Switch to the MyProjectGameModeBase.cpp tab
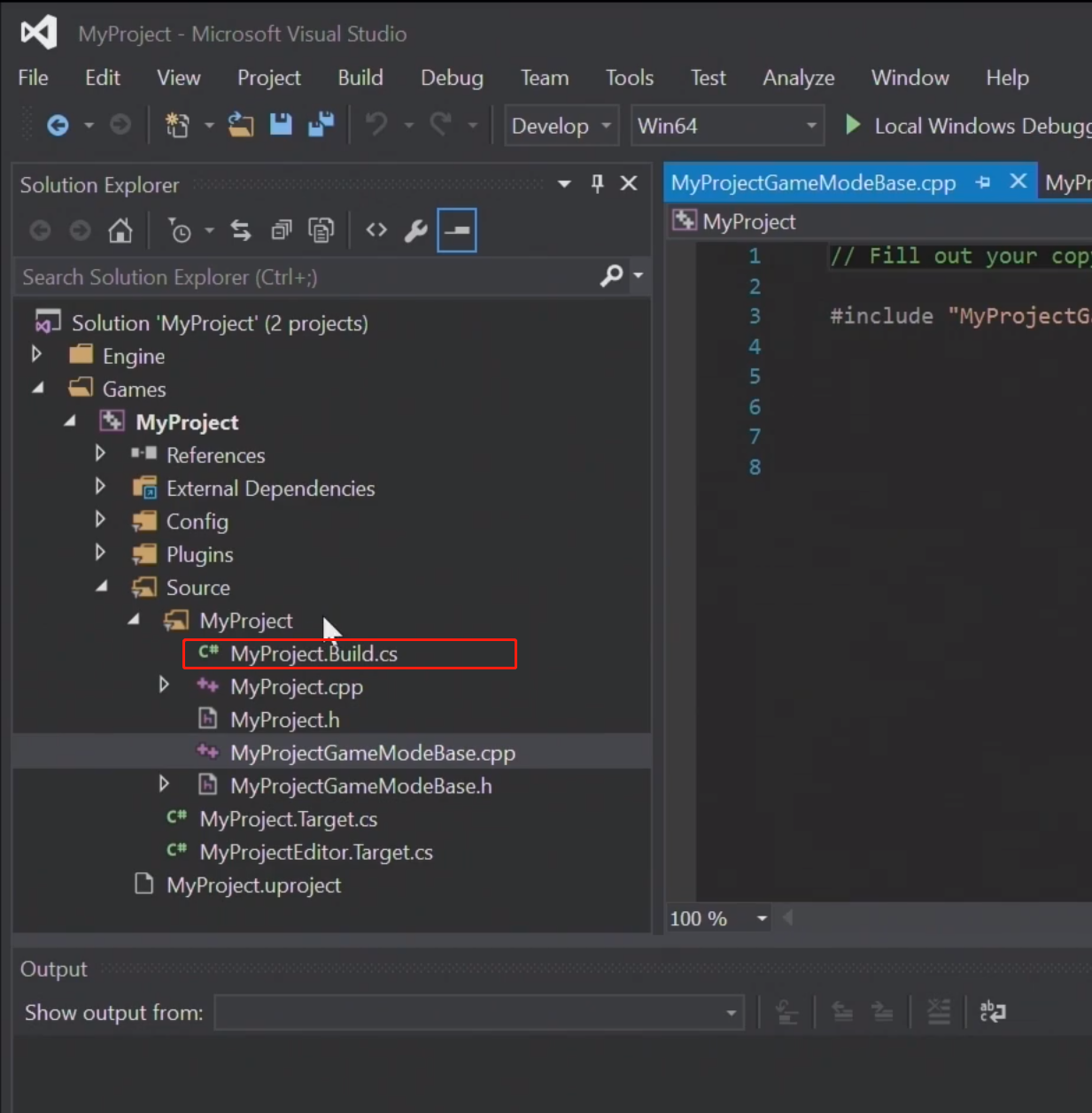 click(x=814, y=182)
